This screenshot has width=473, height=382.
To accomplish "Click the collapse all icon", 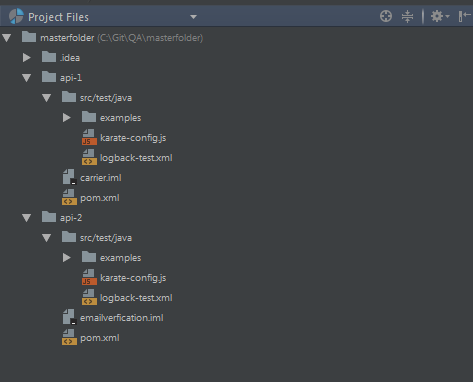I will 407,16.
